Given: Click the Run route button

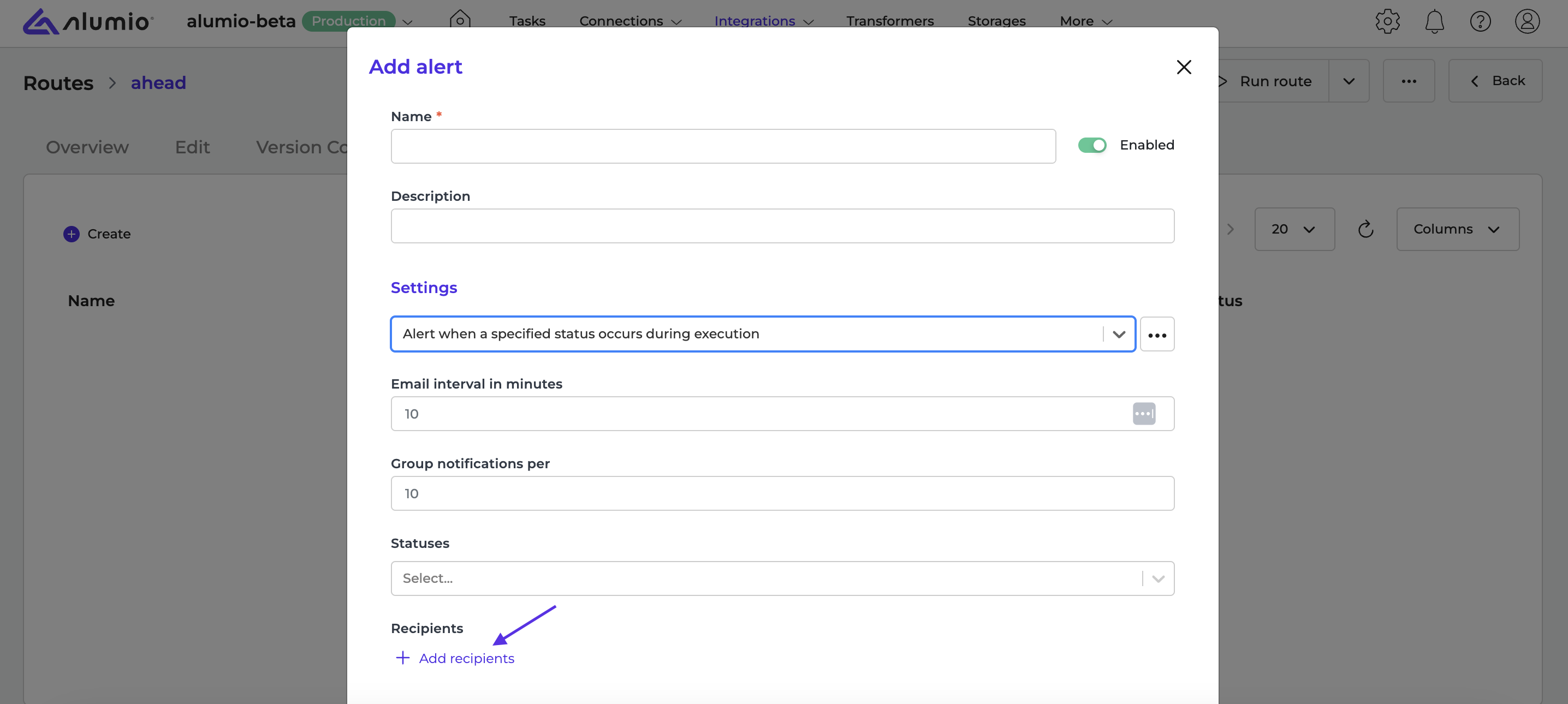Looking at the screenshot, I should click(1275, 81).
